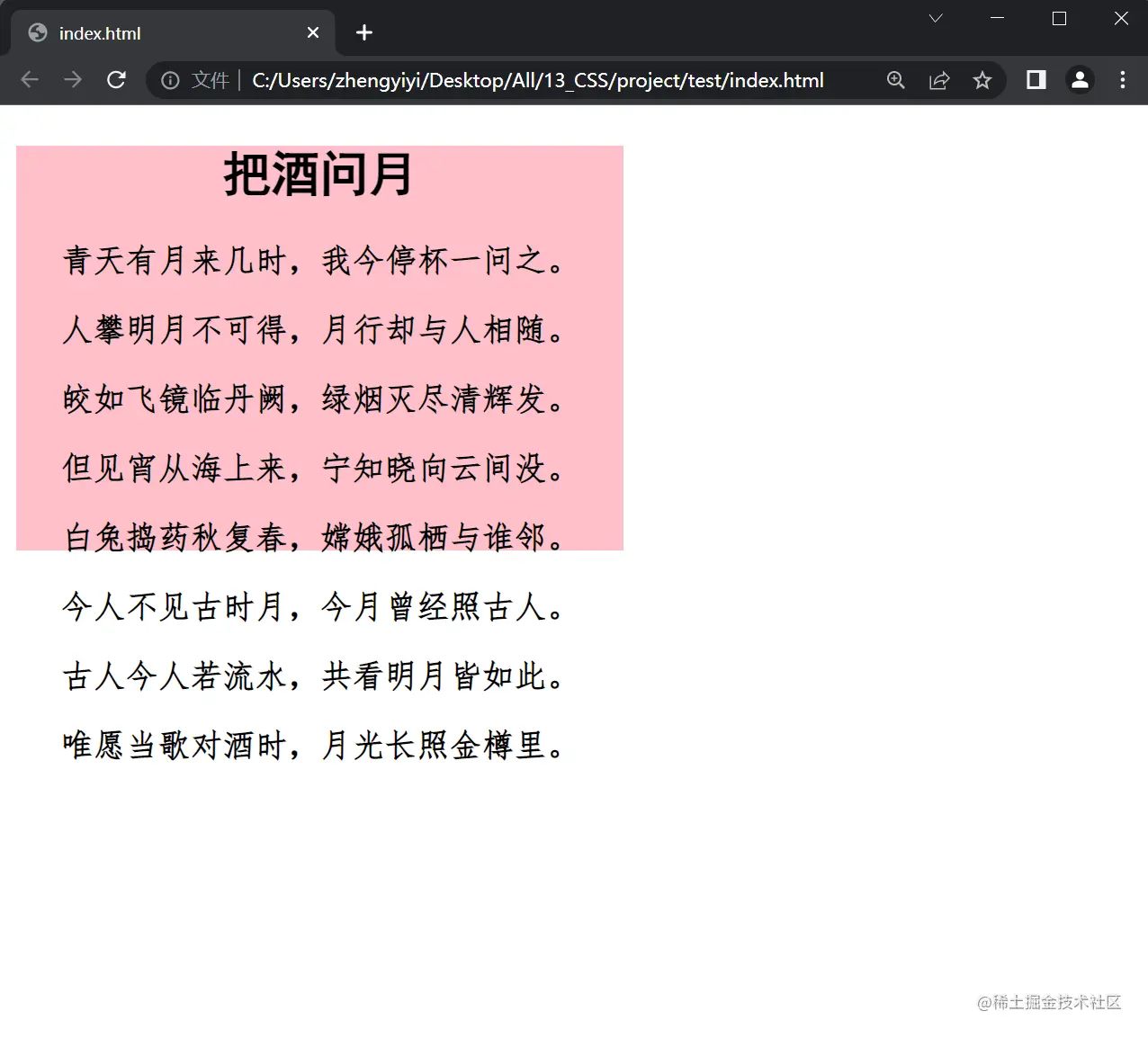This screenshot has width=1148, height=1038.
Task: Click the line 古人今人若流水，共看明月皆如此。
Action: [315, 676]
